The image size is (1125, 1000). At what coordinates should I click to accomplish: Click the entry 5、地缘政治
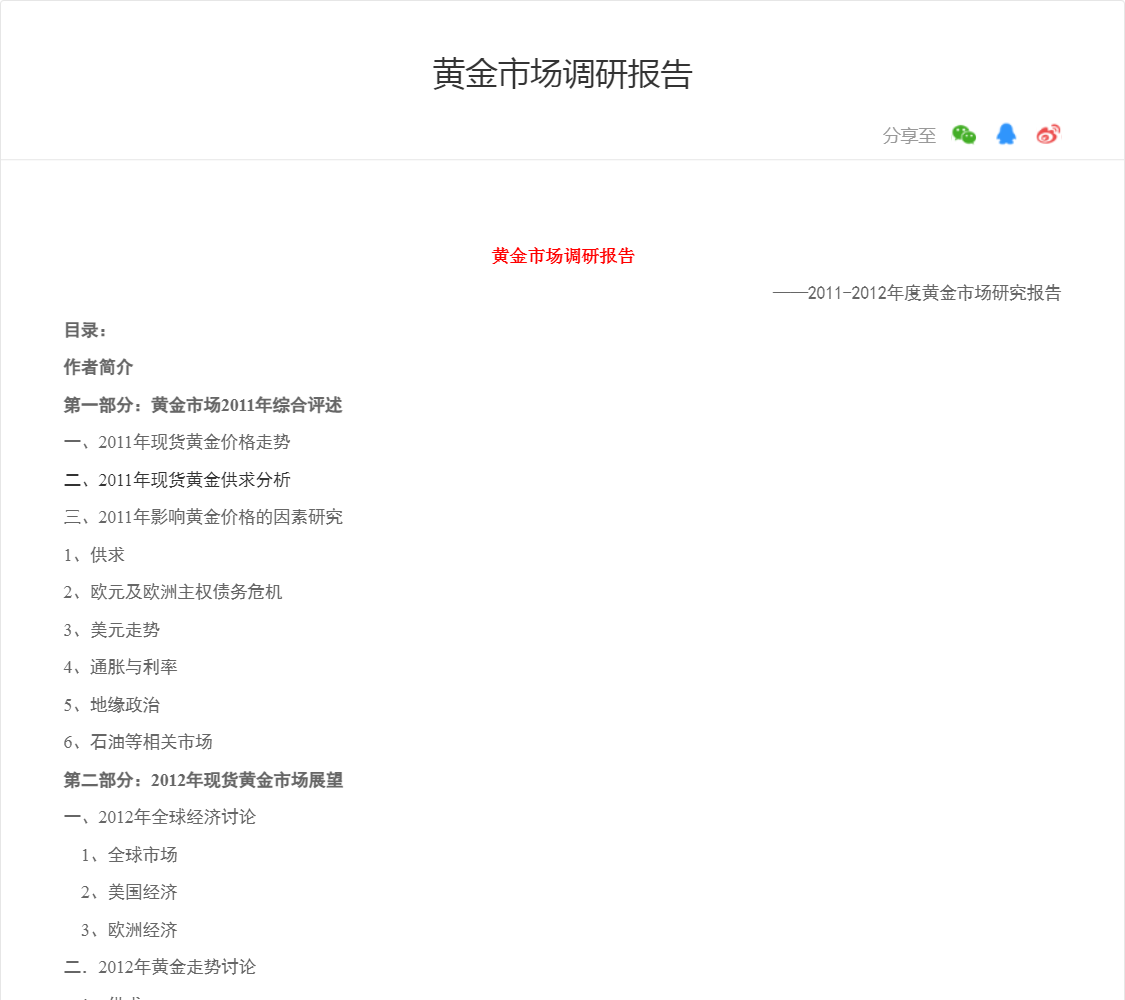[x=112, y=704]
